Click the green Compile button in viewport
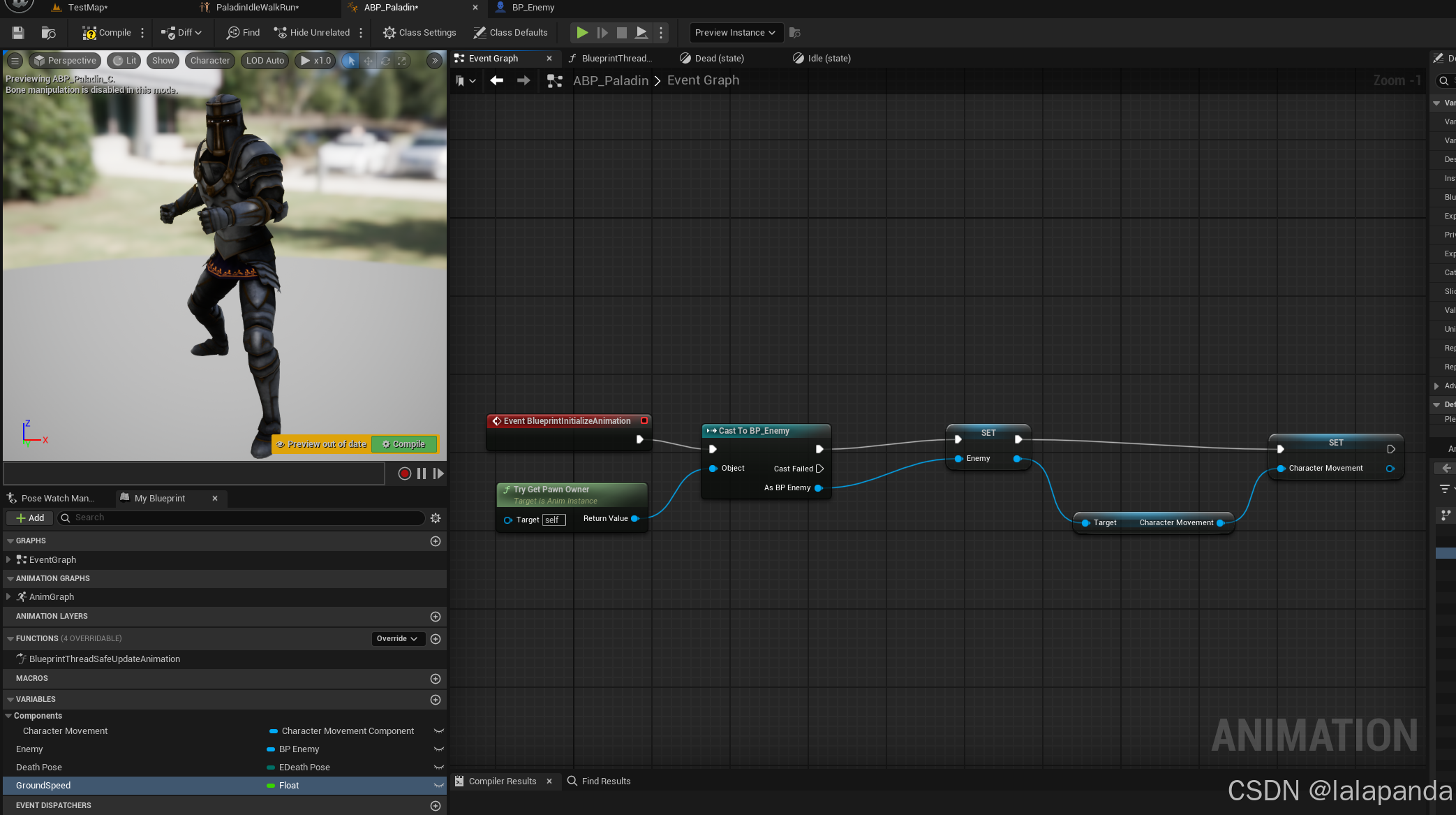The height and width of the screenshot is (815, 1456). pyautogui.click(x=404, y=444)
